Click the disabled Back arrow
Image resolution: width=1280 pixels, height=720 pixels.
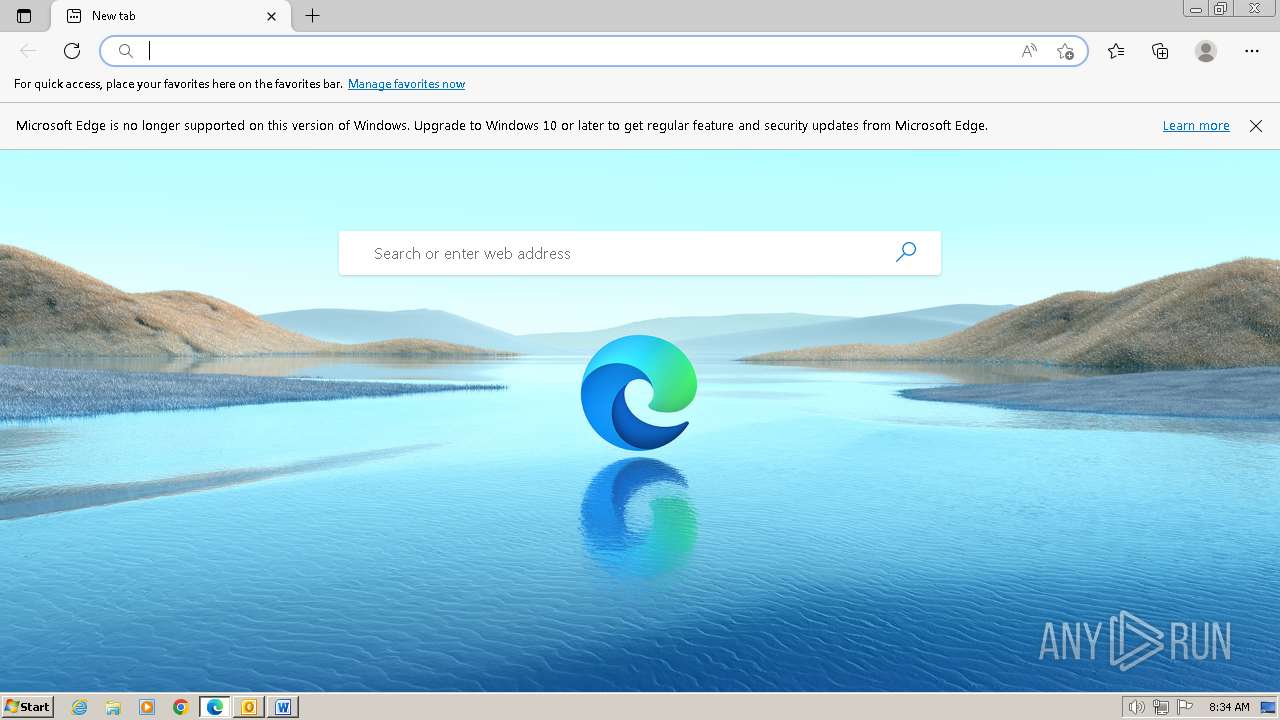tap(28, 51)
